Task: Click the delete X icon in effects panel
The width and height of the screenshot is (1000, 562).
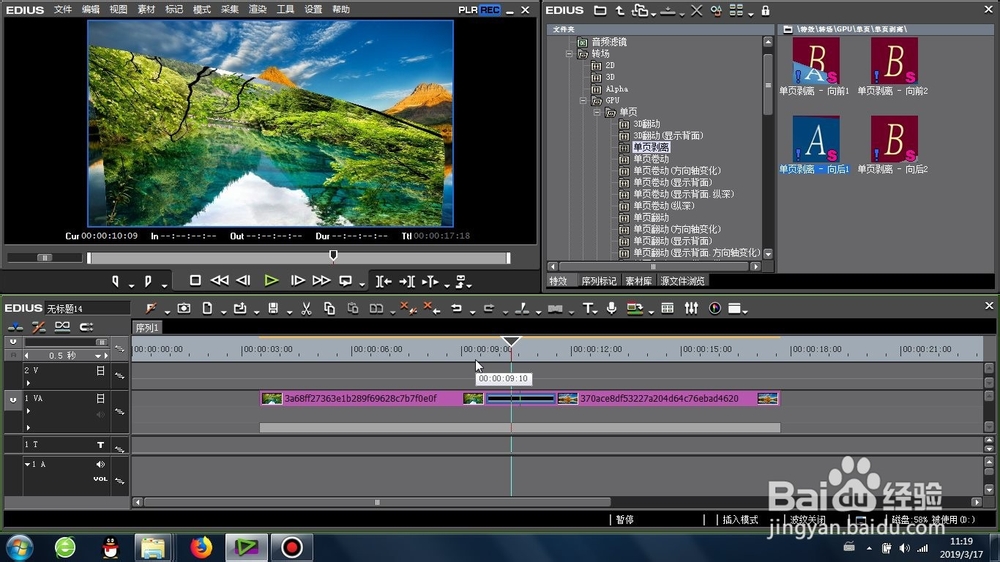Action: pos(696,10)
